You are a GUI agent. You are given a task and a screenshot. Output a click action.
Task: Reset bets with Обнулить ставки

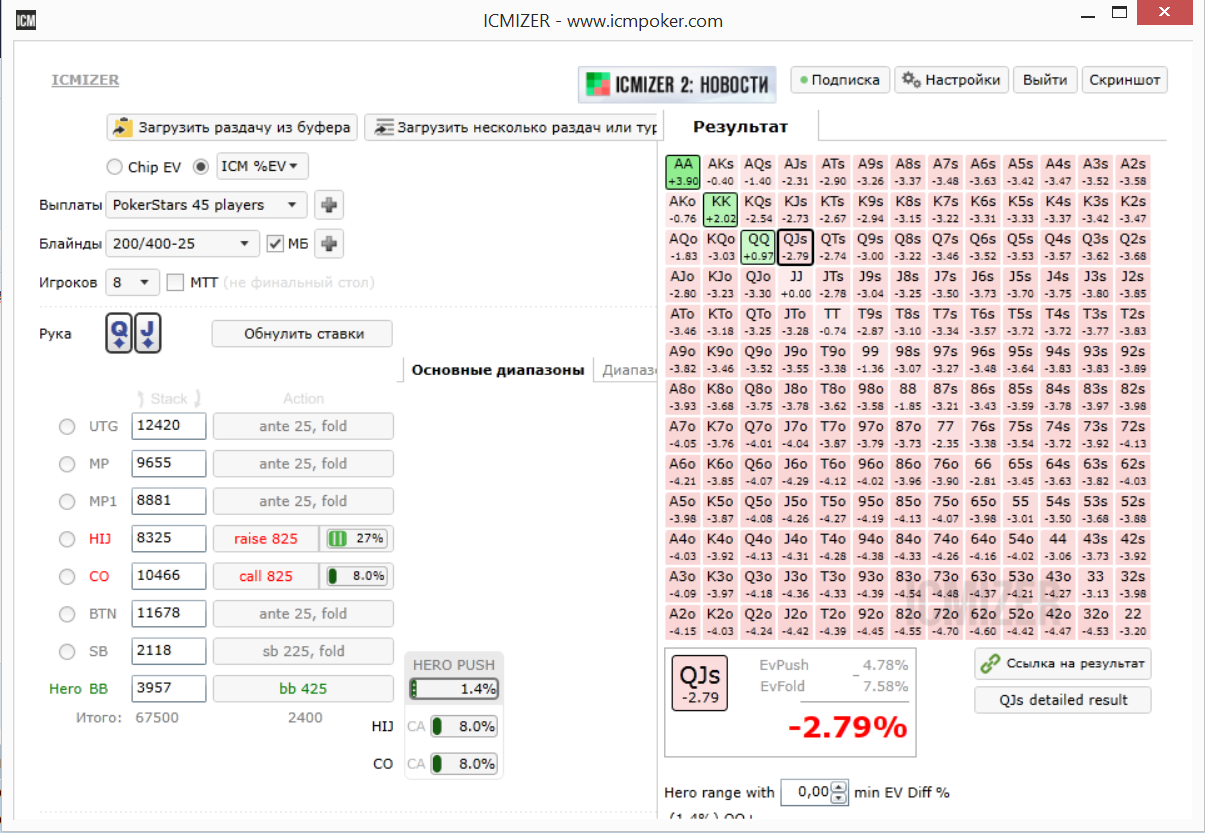[302, 334]
